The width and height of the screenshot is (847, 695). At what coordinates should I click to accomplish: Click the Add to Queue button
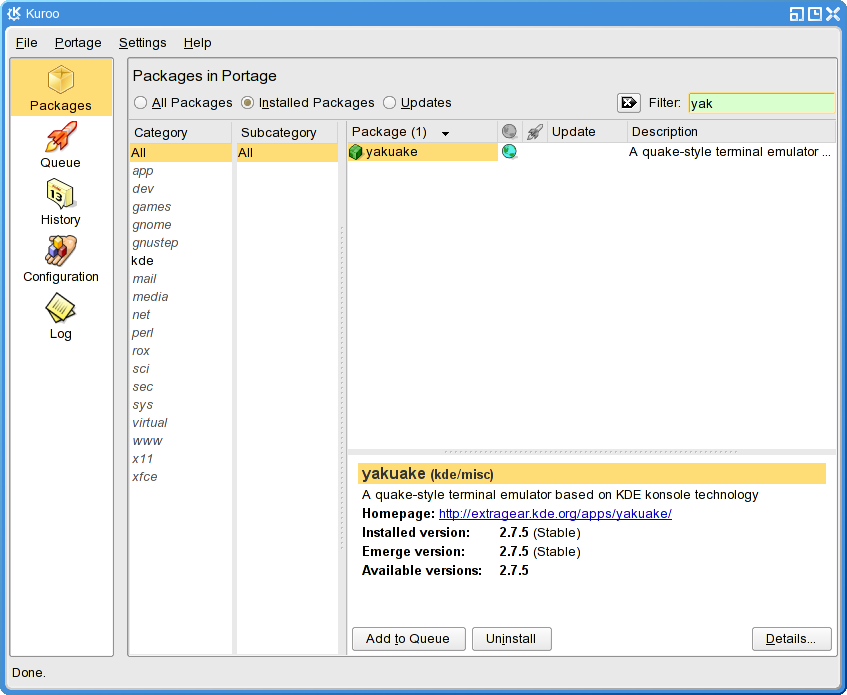[x=408, y=639]
